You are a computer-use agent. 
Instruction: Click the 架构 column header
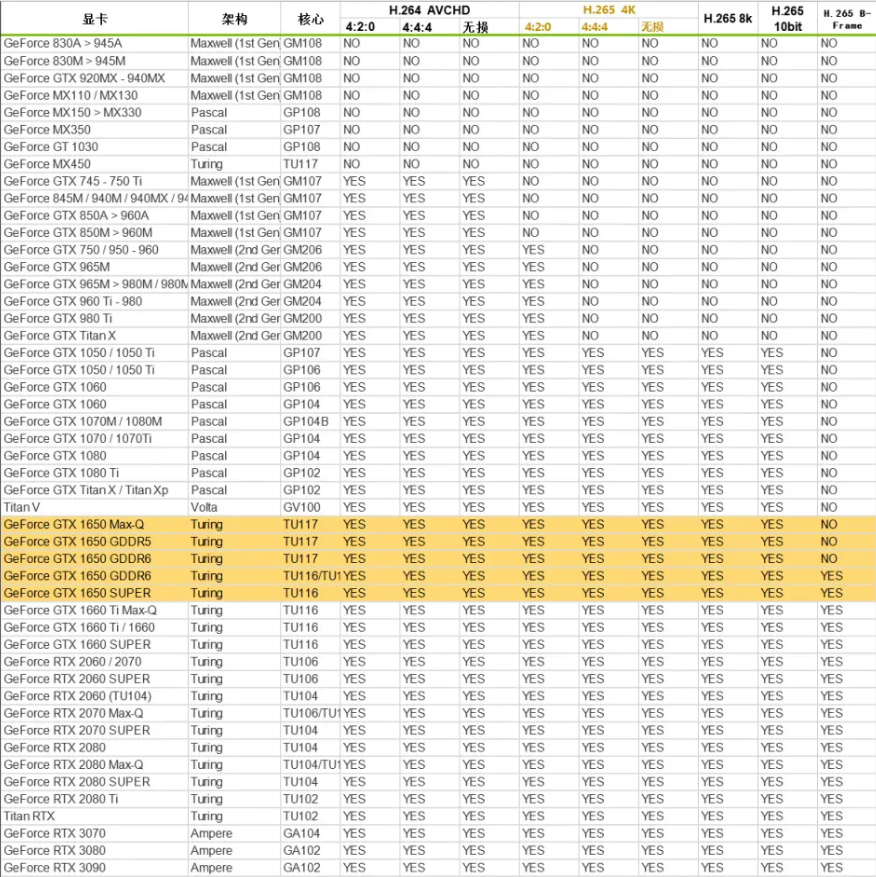[x=234, y=19]
